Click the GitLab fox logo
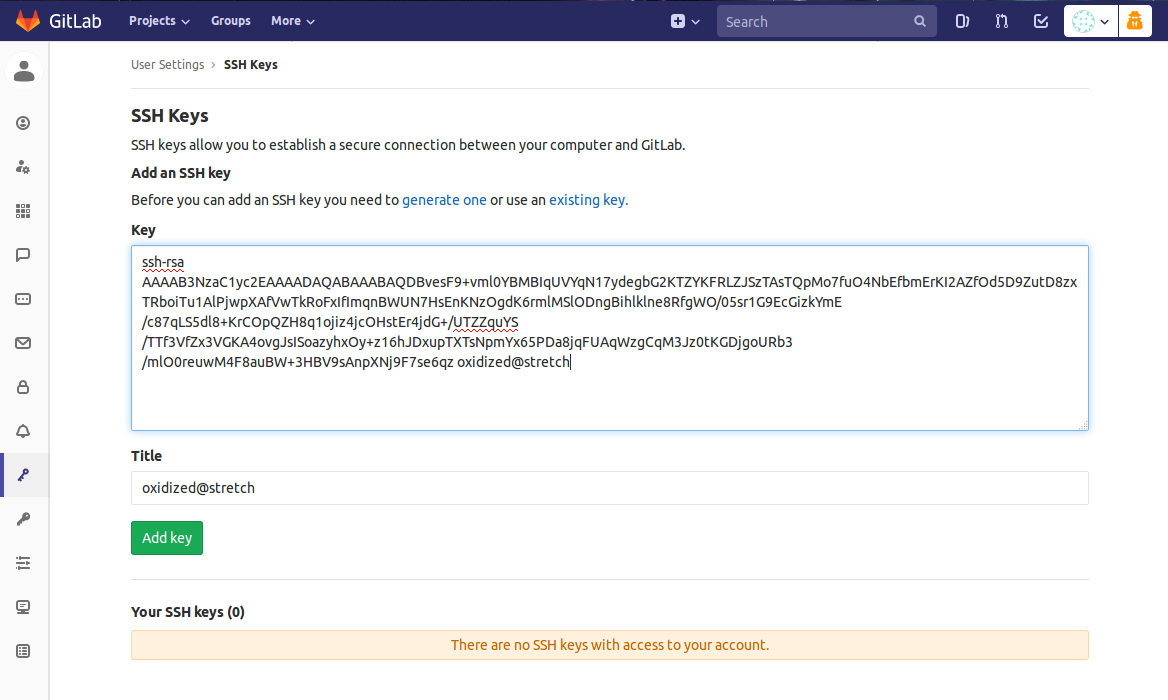 (x=26, y=21)
